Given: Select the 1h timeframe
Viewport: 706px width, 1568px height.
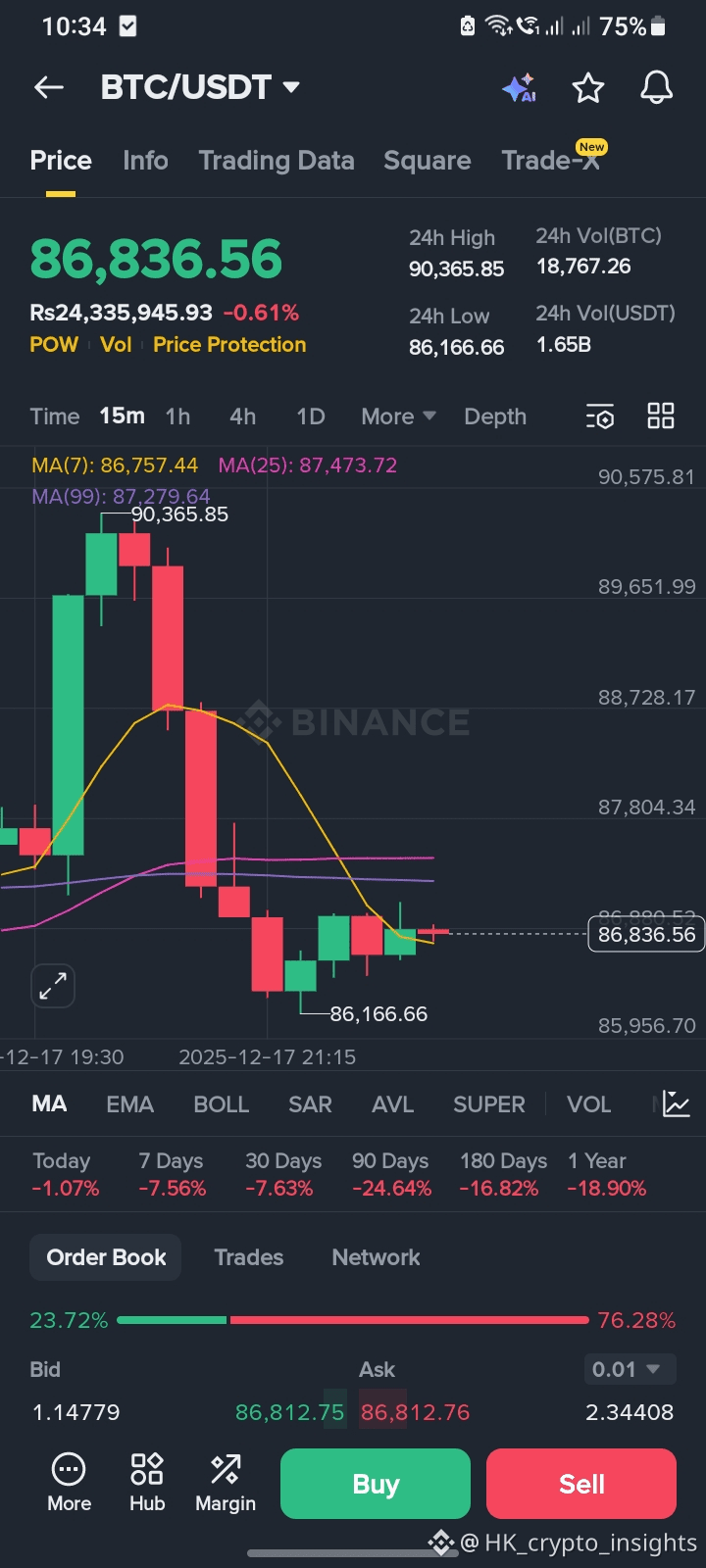Looking at the screenshot, I should click(178, 416).
